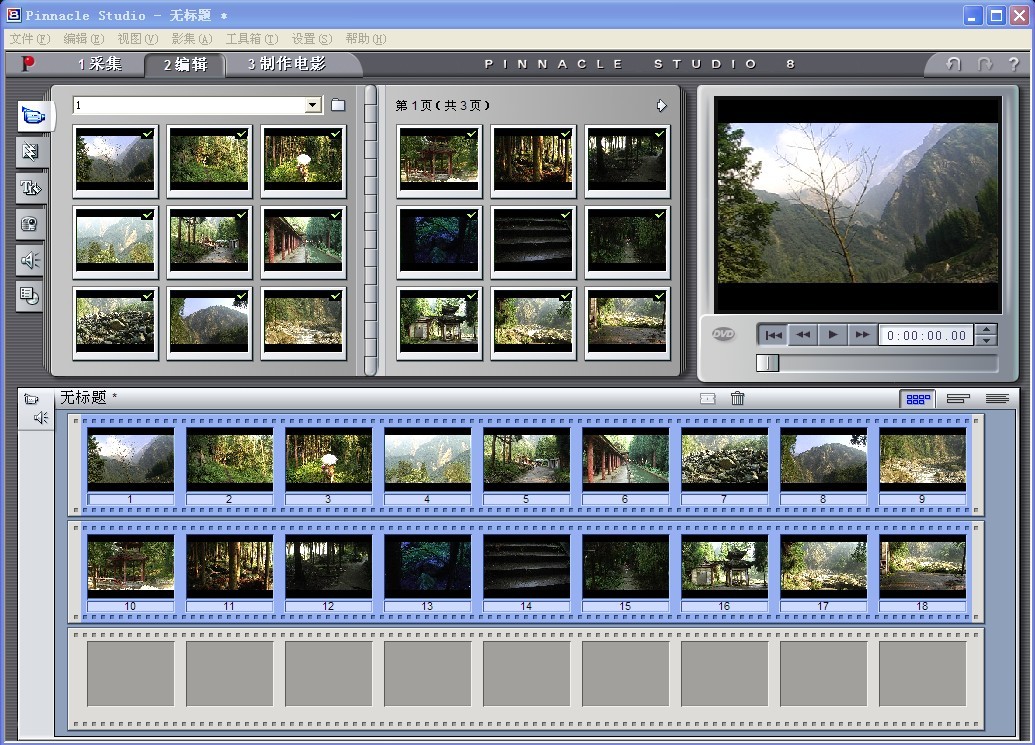Delete selected clip with trash can icon
This screenshot has width=1035, height=745.
(738, 398)
